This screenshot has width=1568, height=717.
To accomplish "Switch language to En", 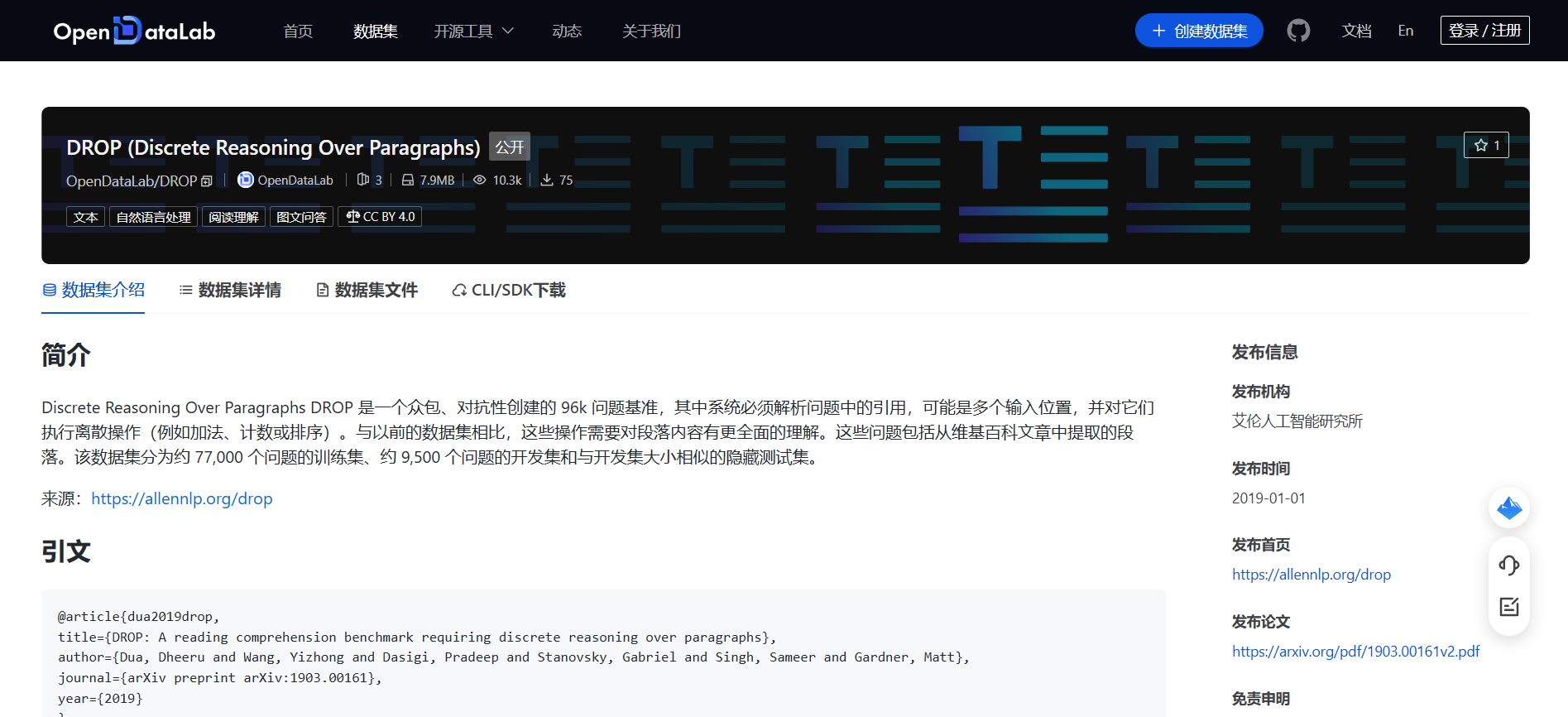I will (x=1406, y=31).
